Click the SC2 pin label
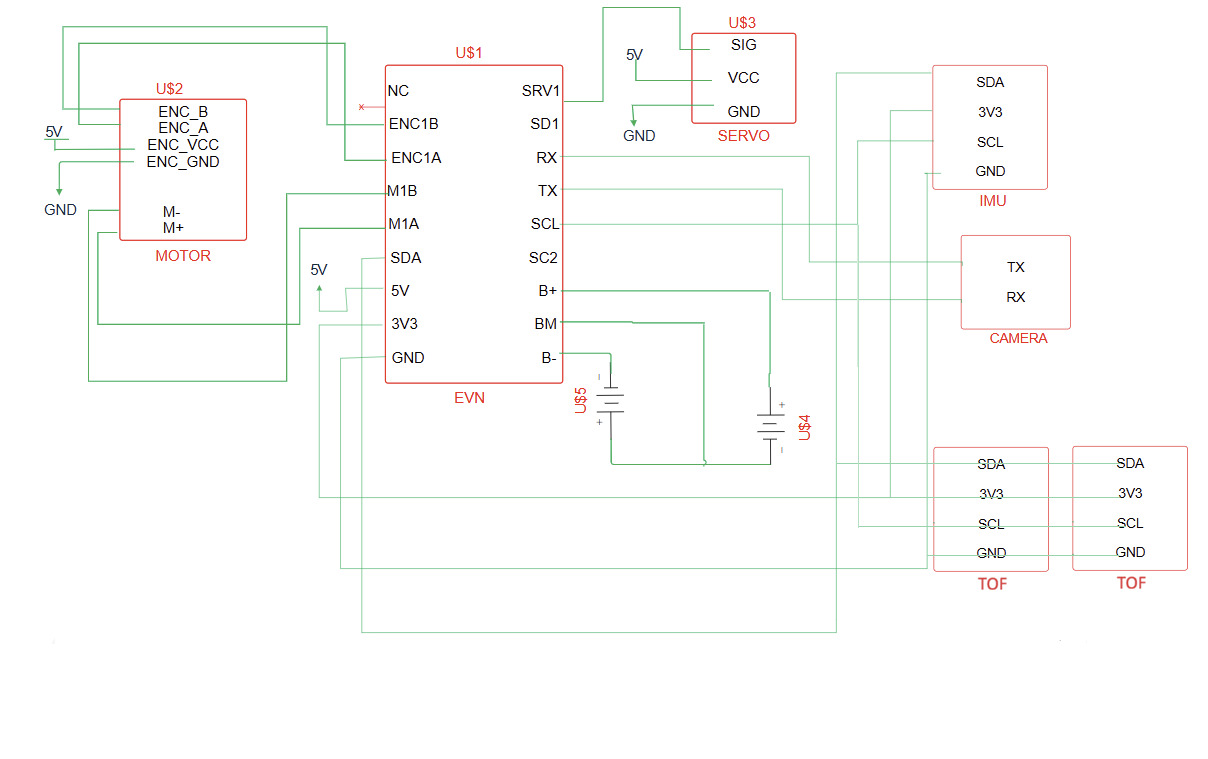Image resolution: width=1208 pixels, height=759 pixels. pos(543,257)
